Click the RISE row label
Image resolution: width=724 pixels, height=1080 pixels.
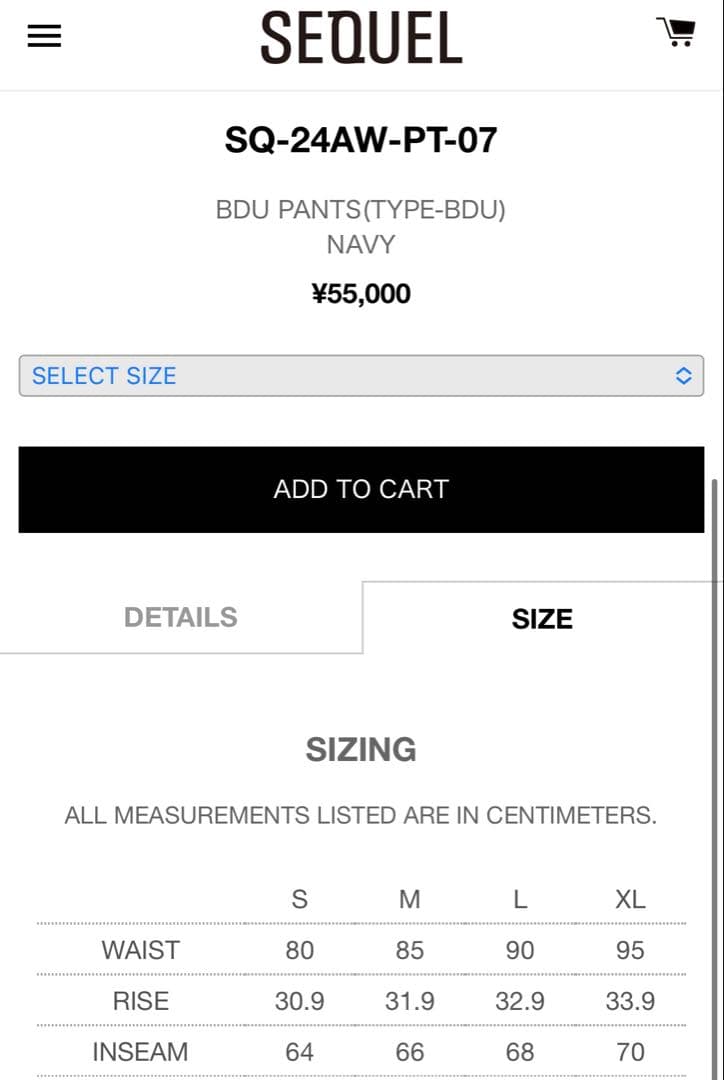tap(141, 1001)
